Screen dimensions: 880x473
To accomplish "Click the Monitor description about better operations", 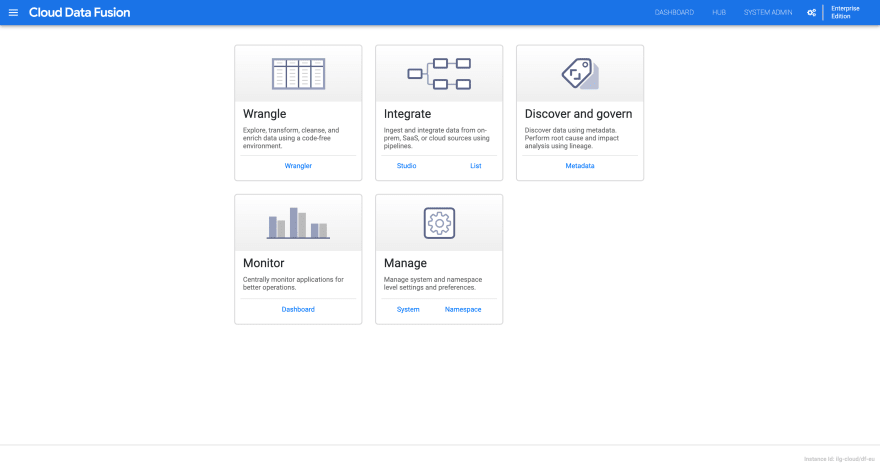I will pos(293,283).
